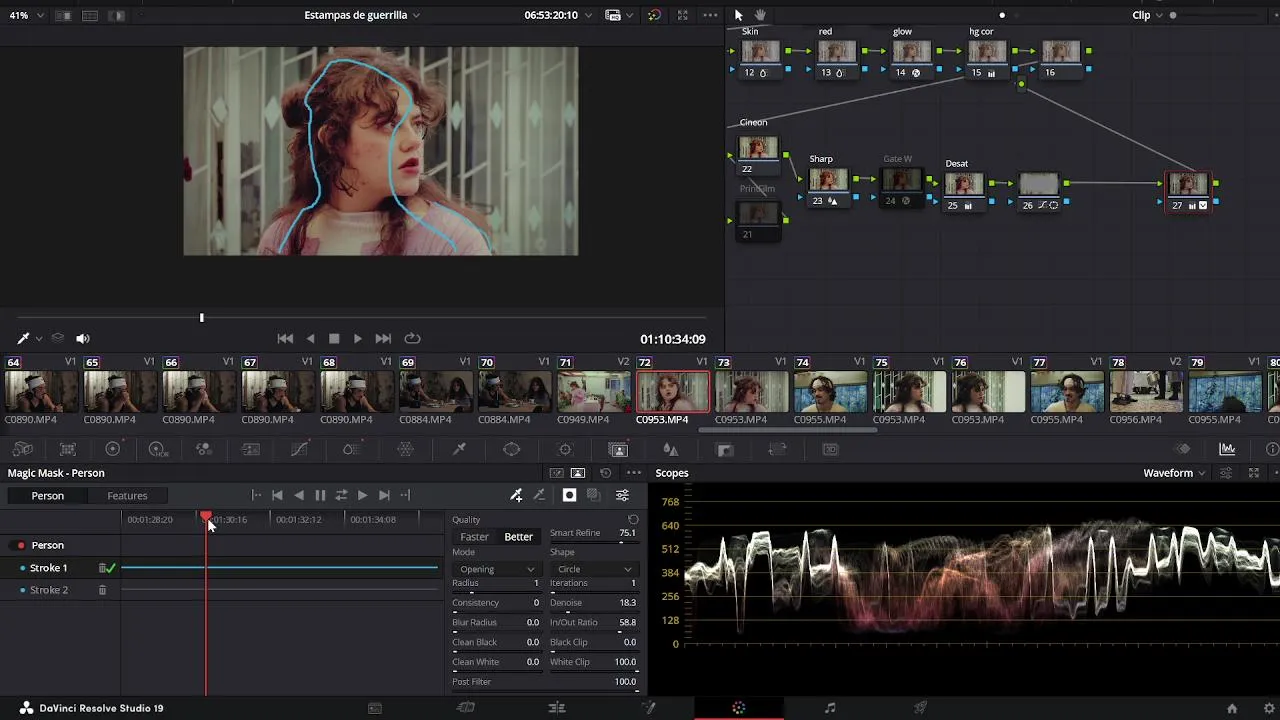1280x720 pixels.
Task: Open the HDR color wheels palette
Action: [x=157, y=450]
